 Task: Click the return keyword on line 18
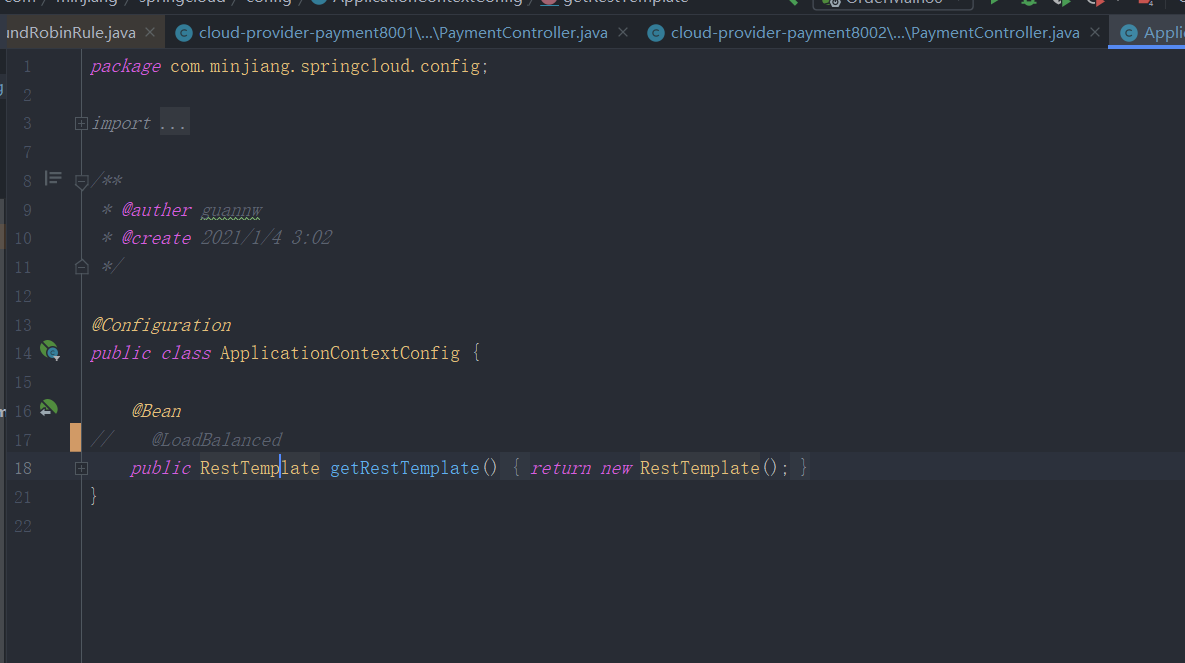561,469
